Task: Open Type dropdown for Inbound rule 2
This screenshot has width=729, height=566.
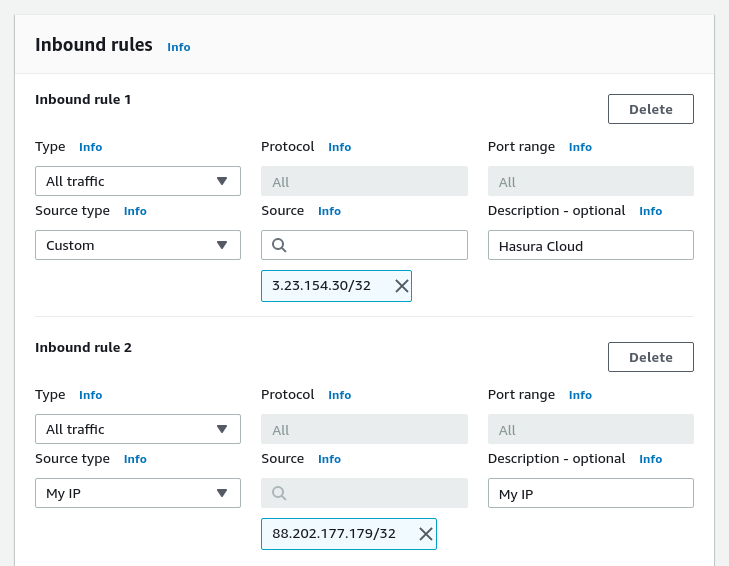Action: click(138, 429)
